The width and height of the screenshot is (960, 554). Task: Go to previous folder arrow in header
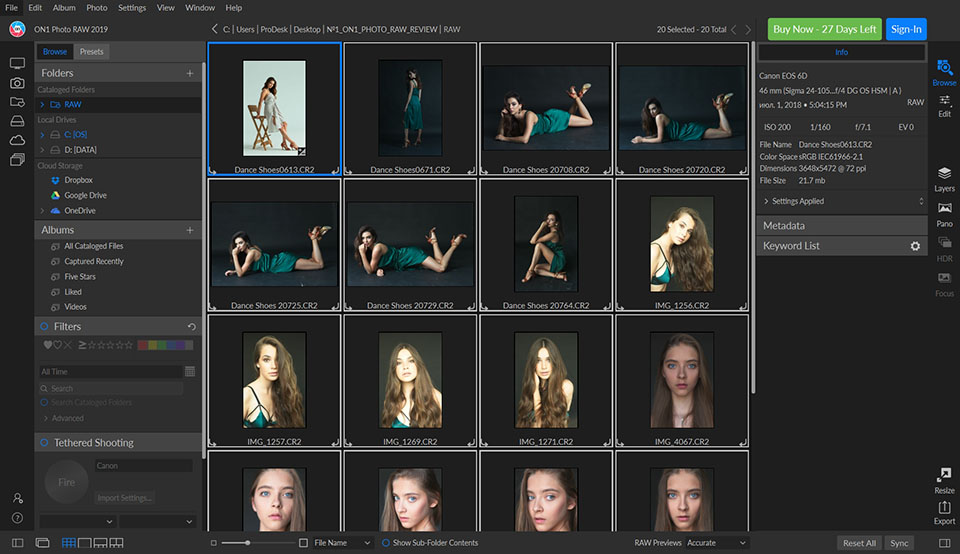point(214,29)
